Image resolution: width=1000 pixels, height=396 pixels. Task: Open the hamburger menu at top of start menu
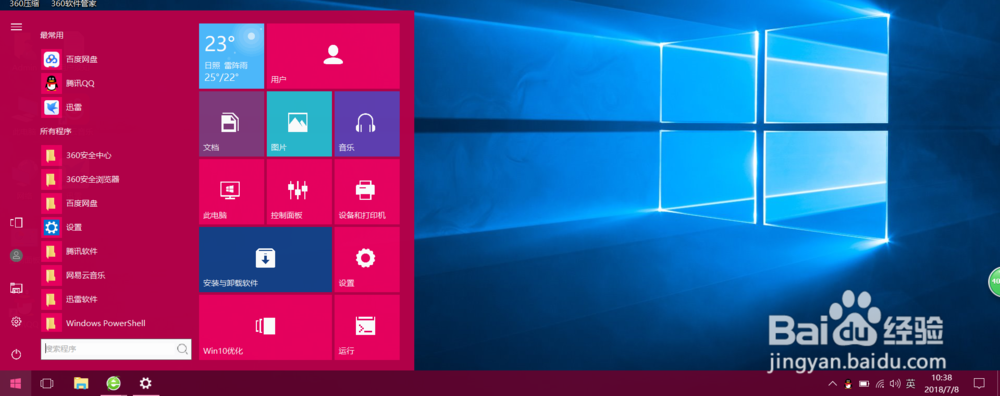coord(16,27)
